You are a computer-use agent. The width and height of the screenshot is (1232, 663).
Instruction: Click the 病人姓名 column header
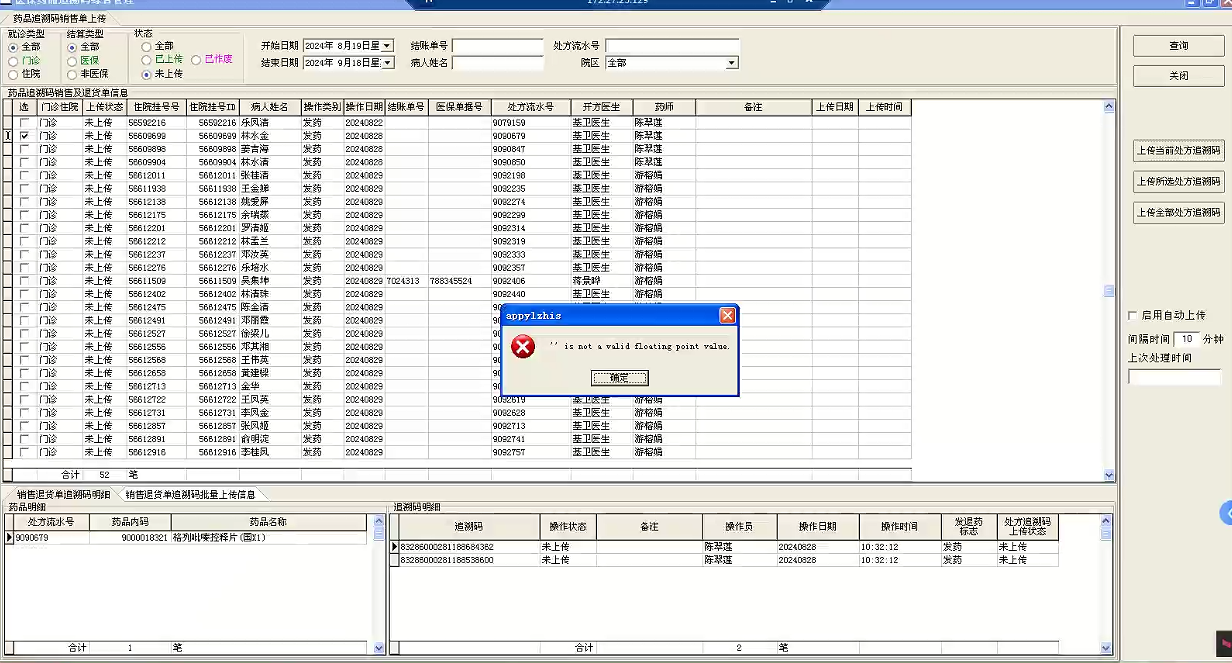269,107
